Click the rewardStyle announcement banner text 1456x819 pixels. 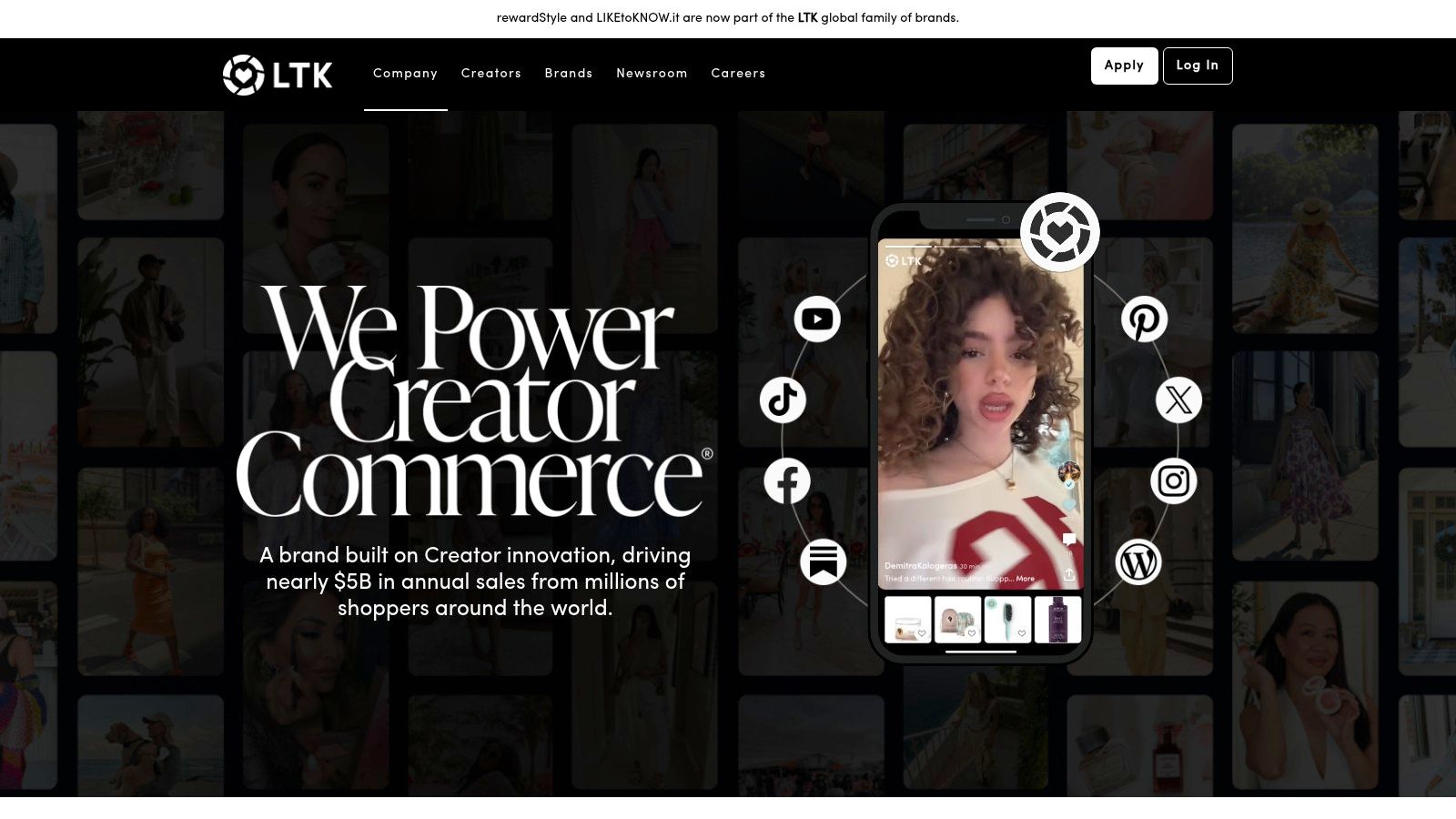click(x=727, y=18)
